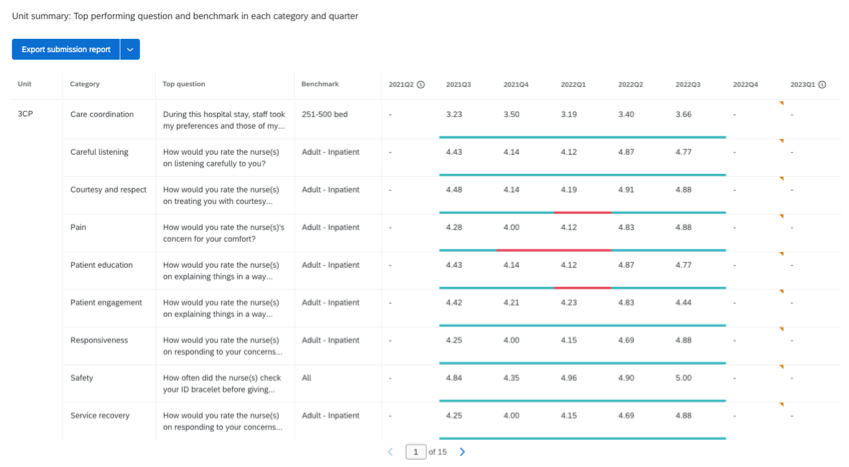Click the page number input field
849x467 pixels.
point(415,452)
